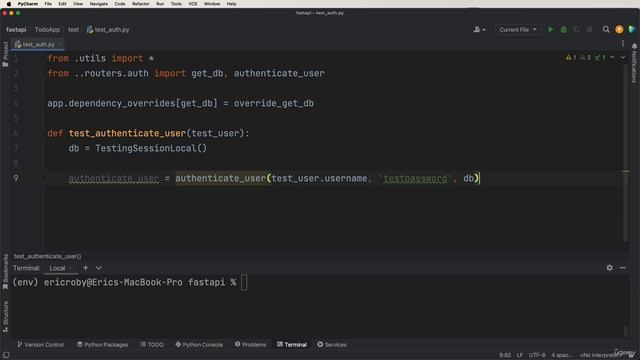Open the Project tool window sidebar button

pos(5,54)
